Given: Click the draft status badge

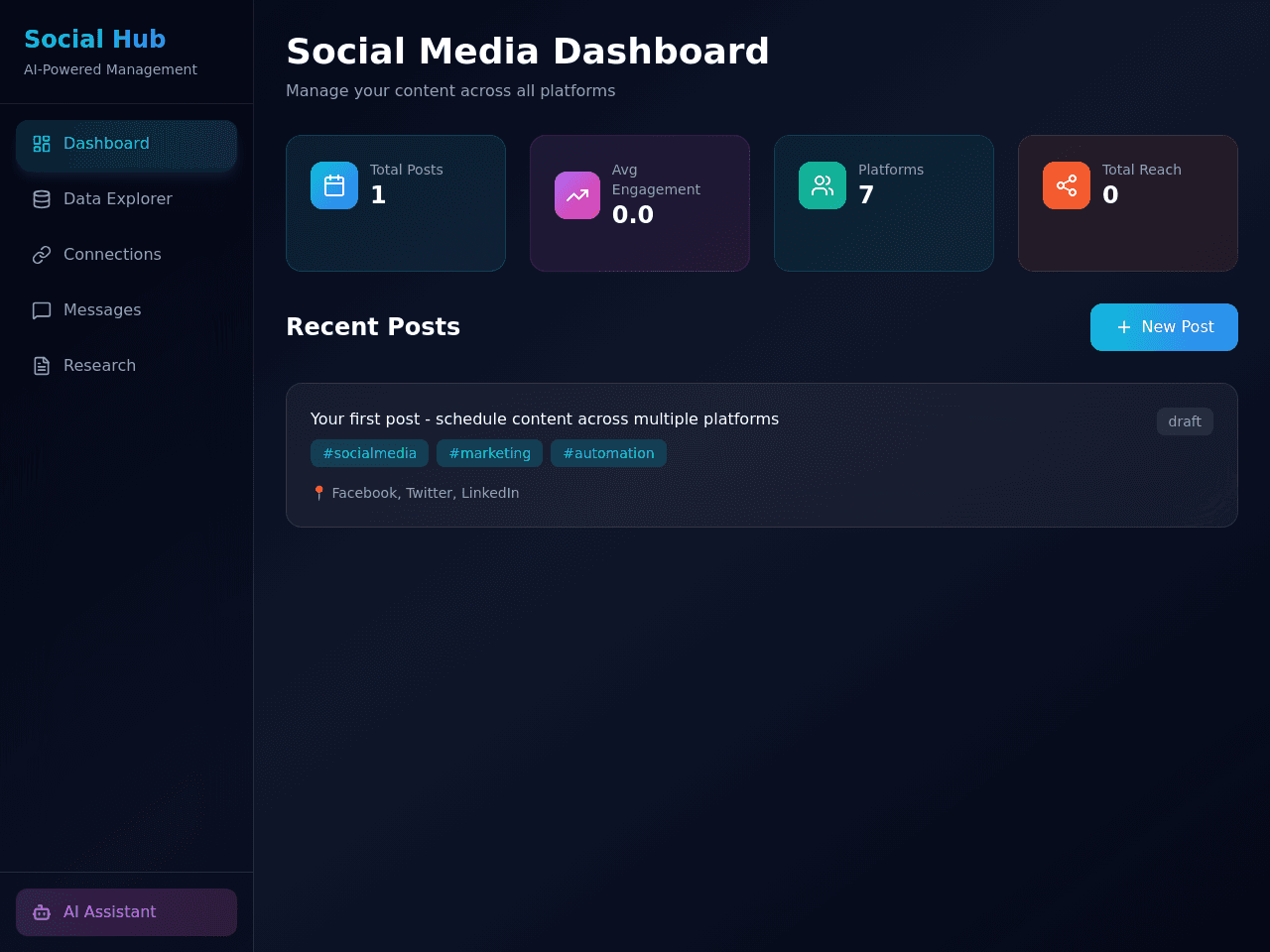Looking at the screenshot, I should (x=1185, y=421).
